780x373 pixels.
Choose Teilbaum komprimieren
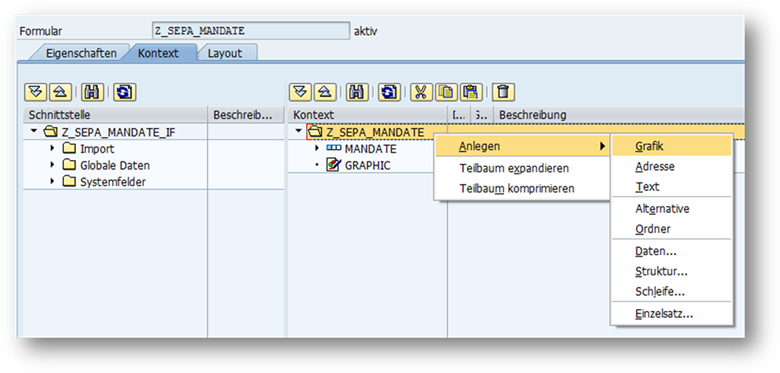tap(522, 188)
